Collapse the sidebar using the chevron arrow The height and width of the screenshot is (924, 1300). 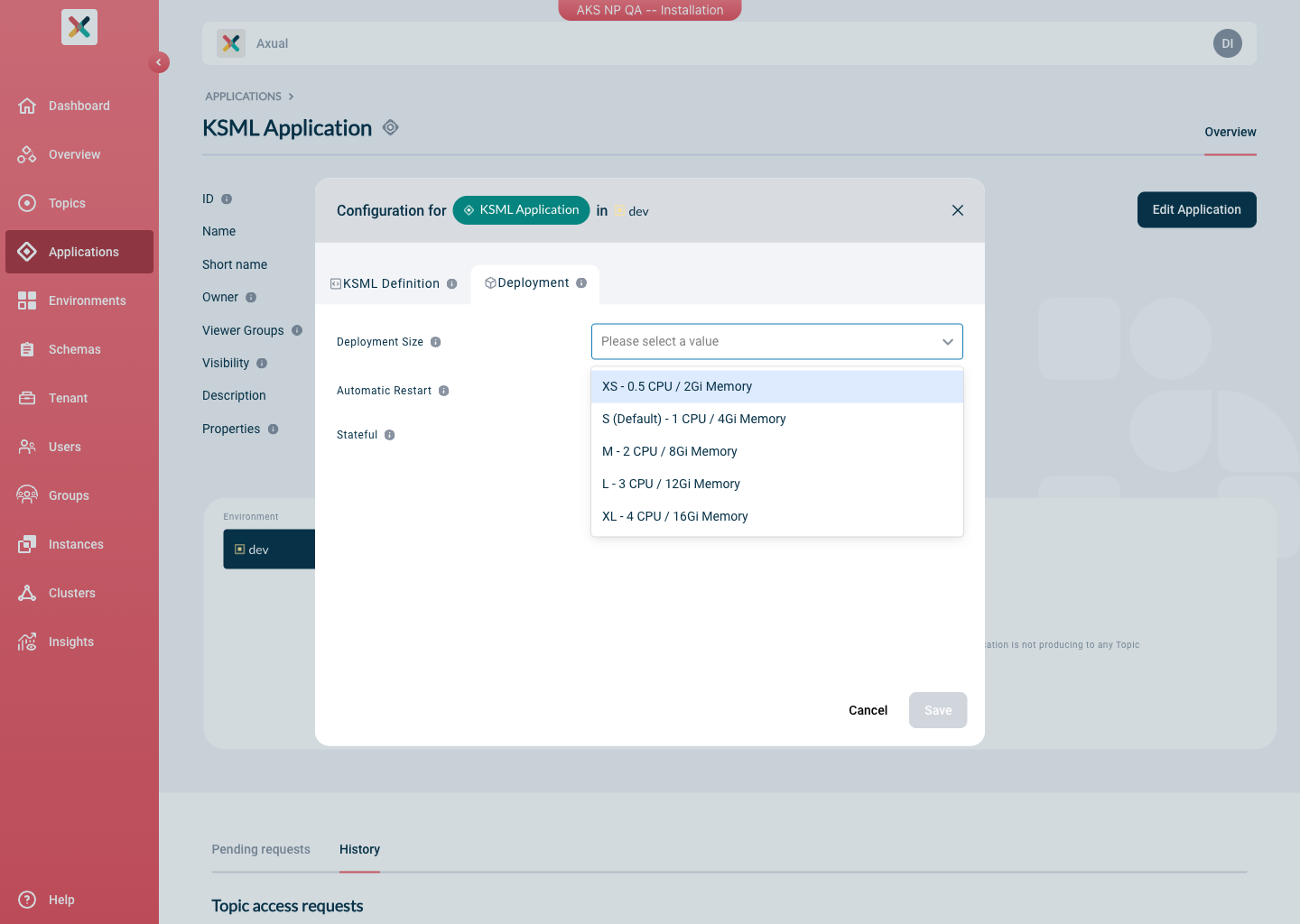click(x=159, y=62)
